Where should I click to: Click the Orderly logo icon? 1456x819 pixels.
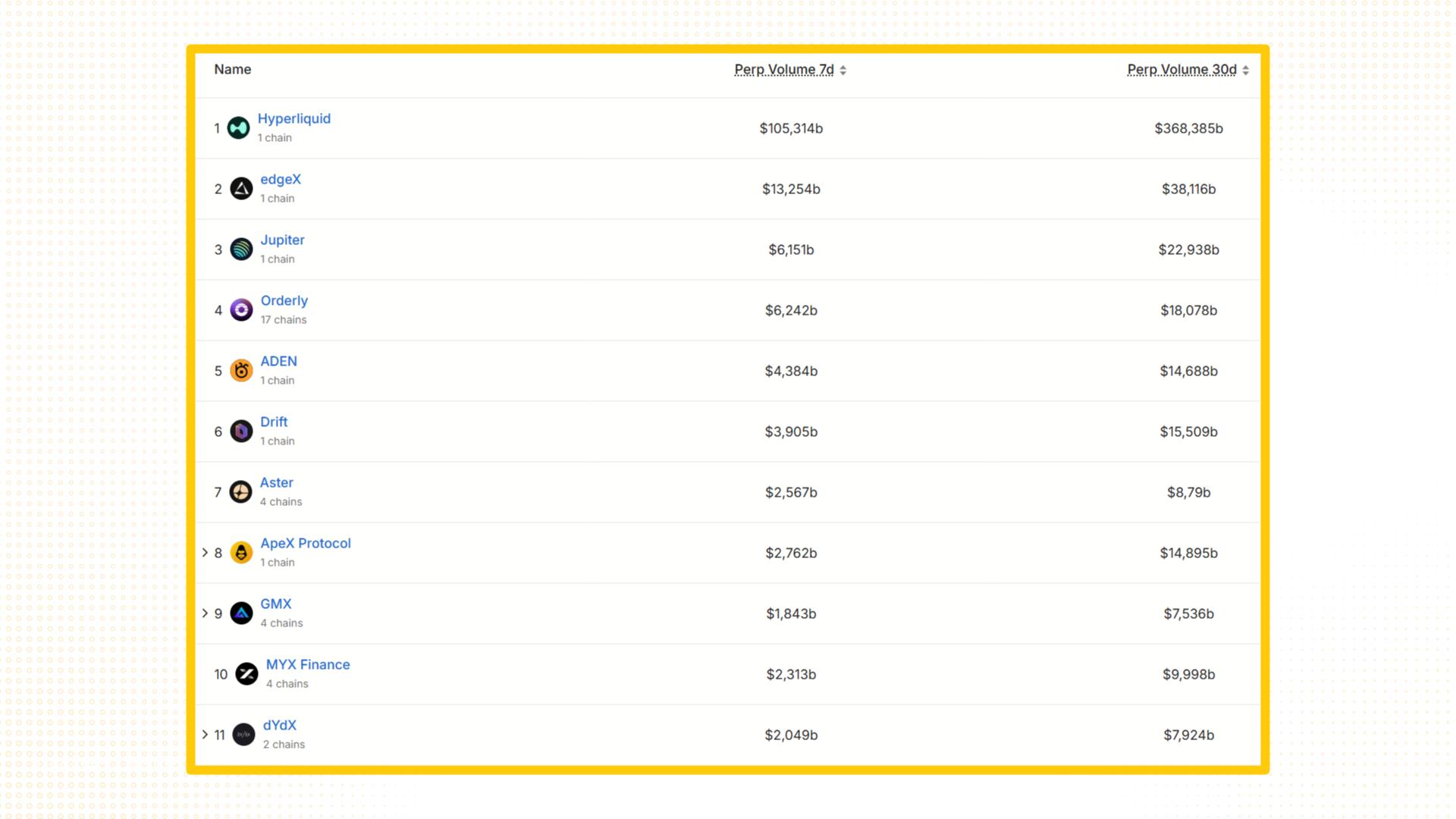tap(241, 310)
